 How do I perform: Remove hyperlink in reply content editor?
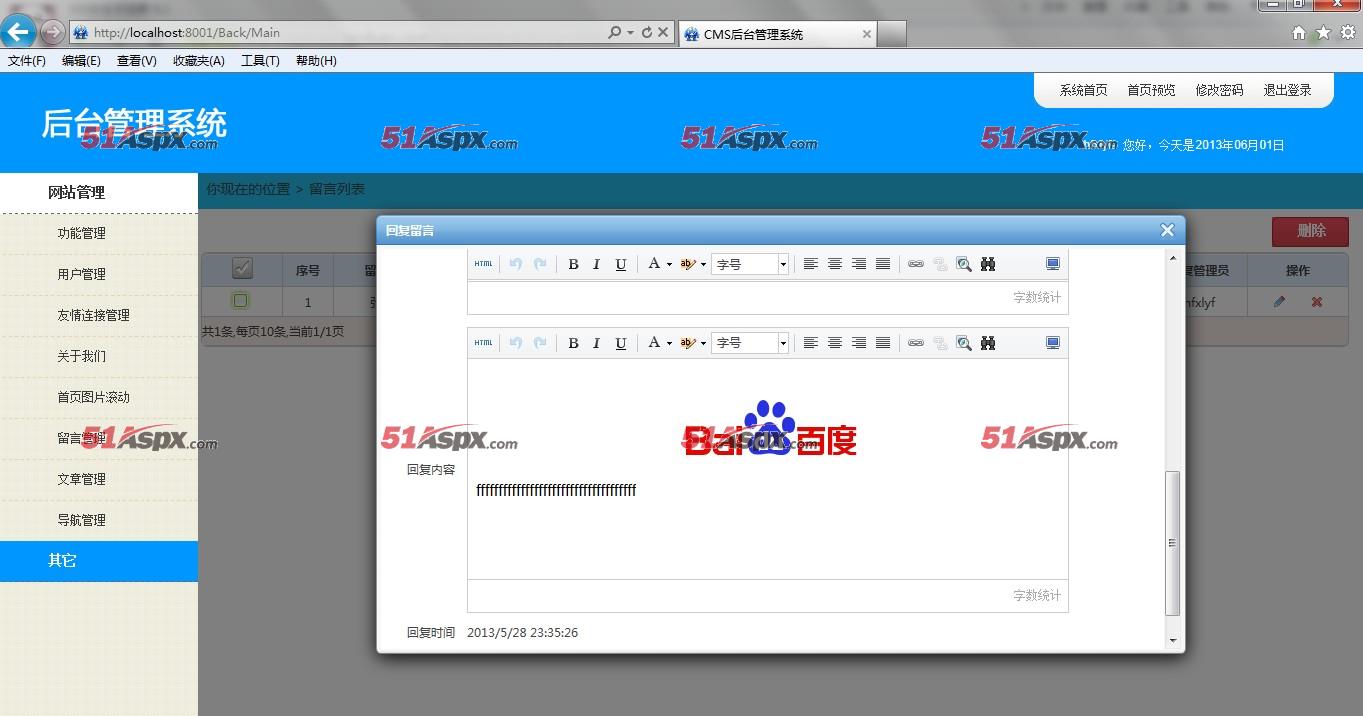point(940,343)
